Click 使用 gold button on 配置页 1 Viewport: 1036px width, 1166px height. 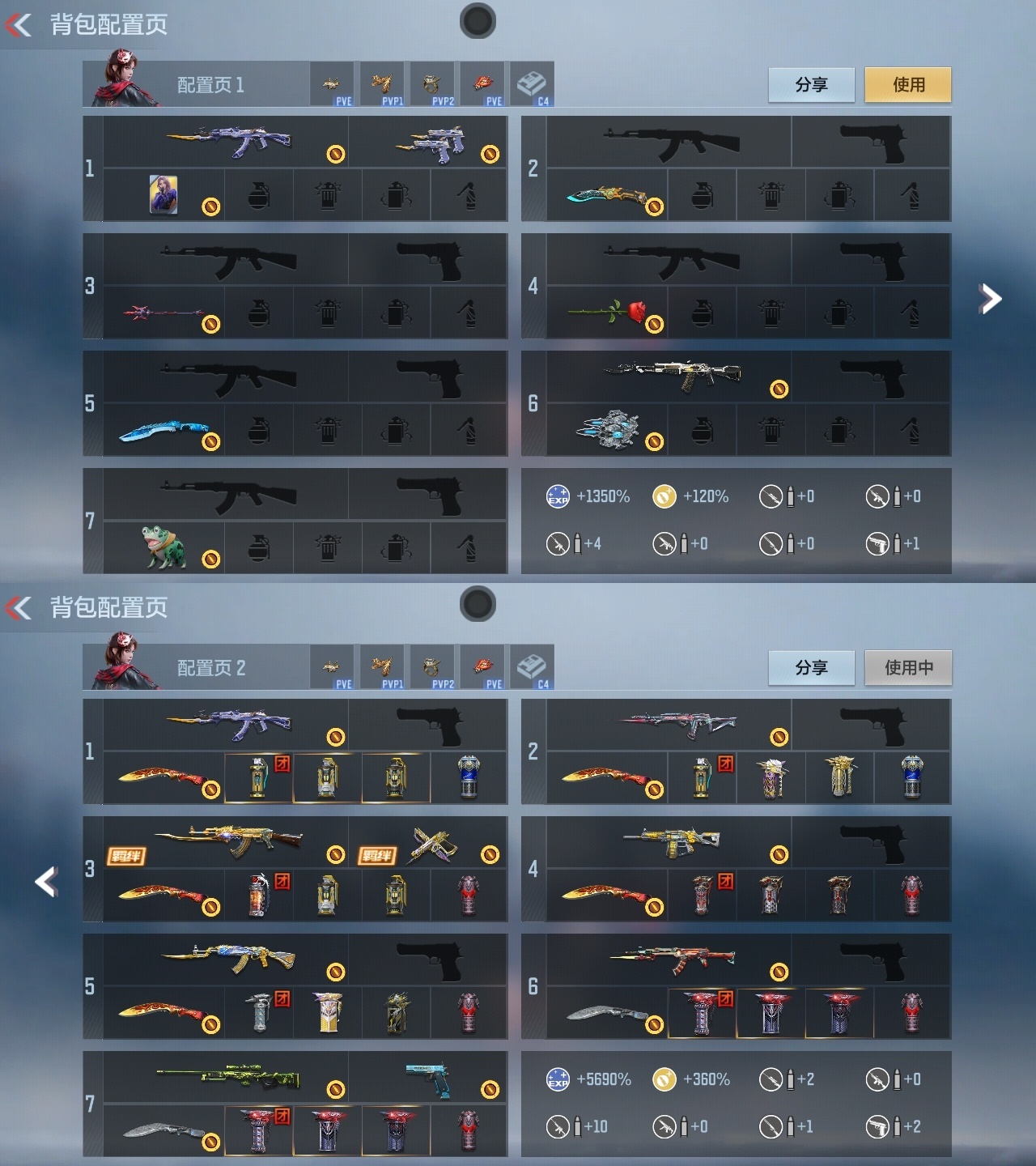click(908, 85)
